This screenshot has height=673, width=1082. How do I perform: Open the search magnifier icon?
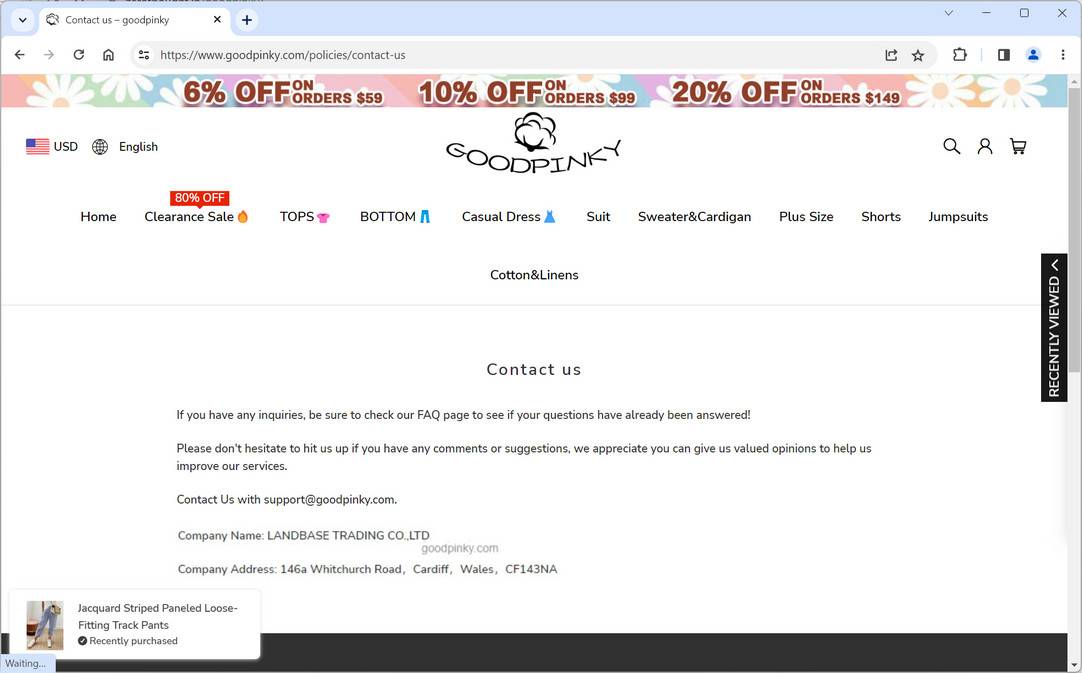[951, 146]
